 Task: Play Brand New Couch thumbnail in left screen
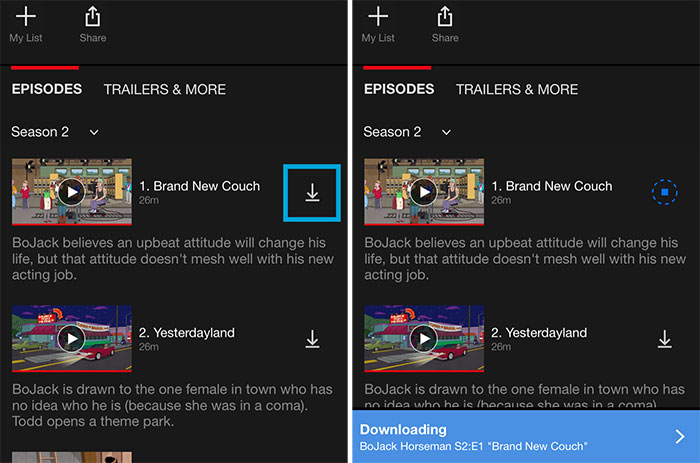72,192
